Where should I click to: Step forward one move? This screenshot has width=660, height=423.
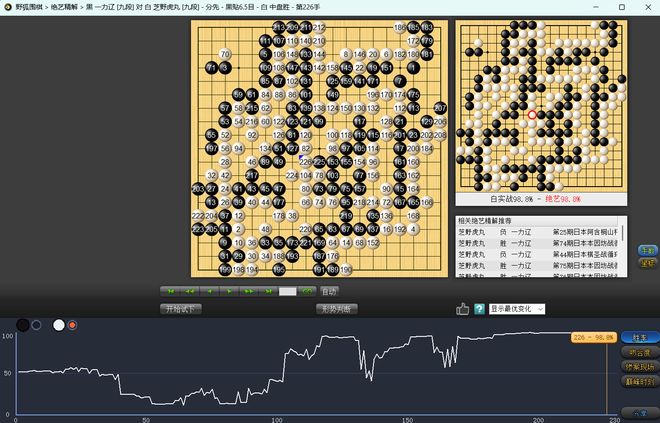(228, 291)
